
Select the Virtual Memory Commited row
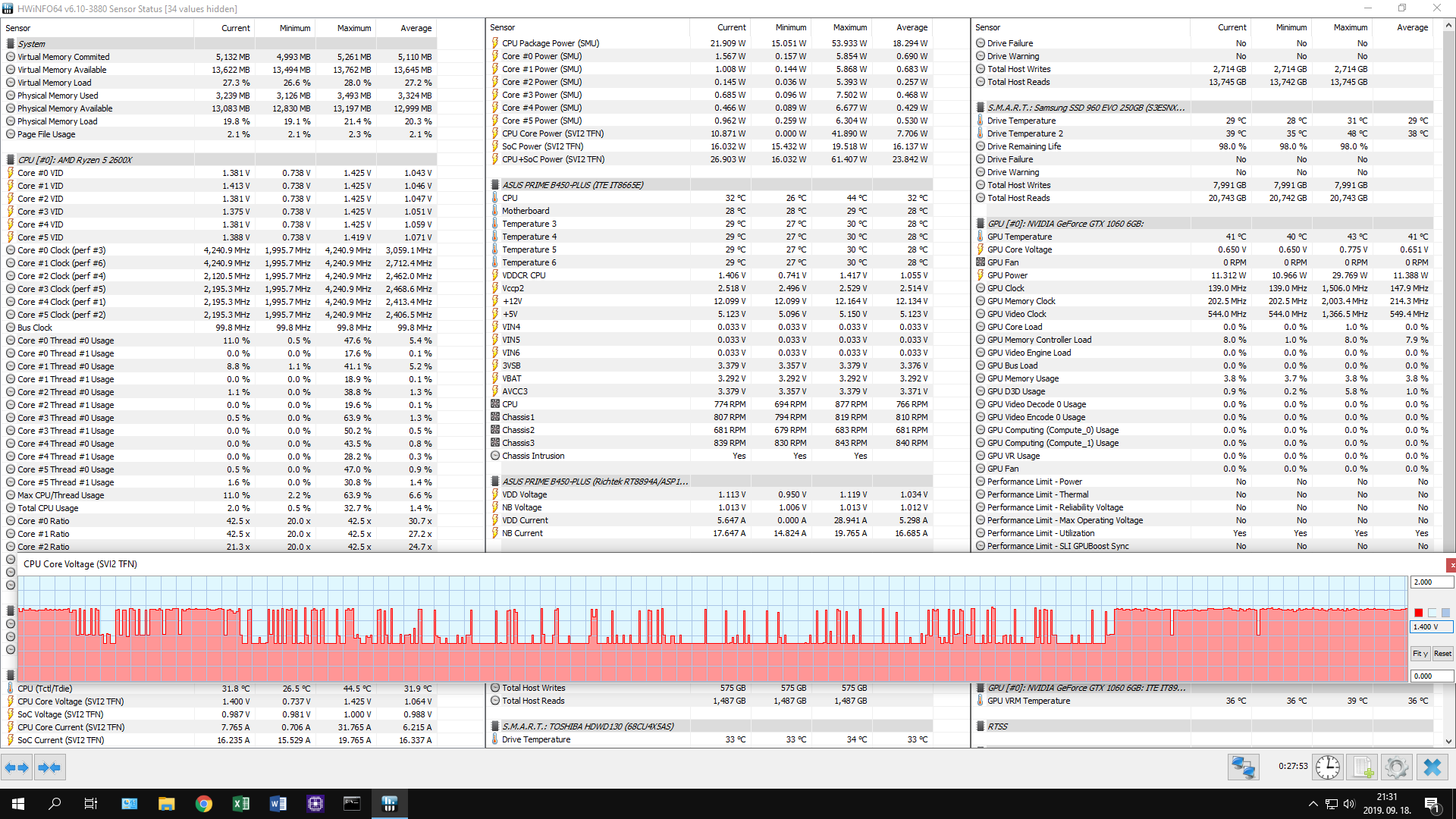pos(218,57)
